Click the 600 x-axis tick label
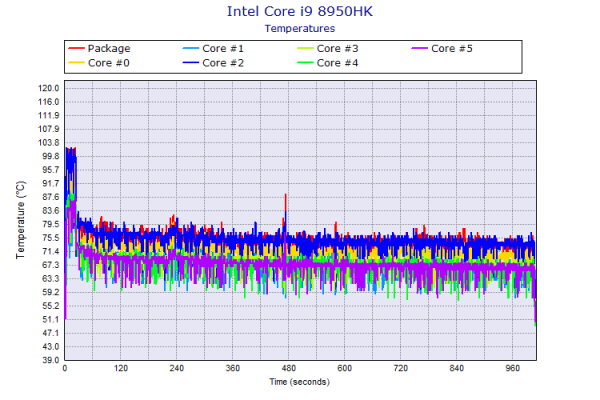The width and height of the screenshot is (600, 400). (x=344, y=368)
